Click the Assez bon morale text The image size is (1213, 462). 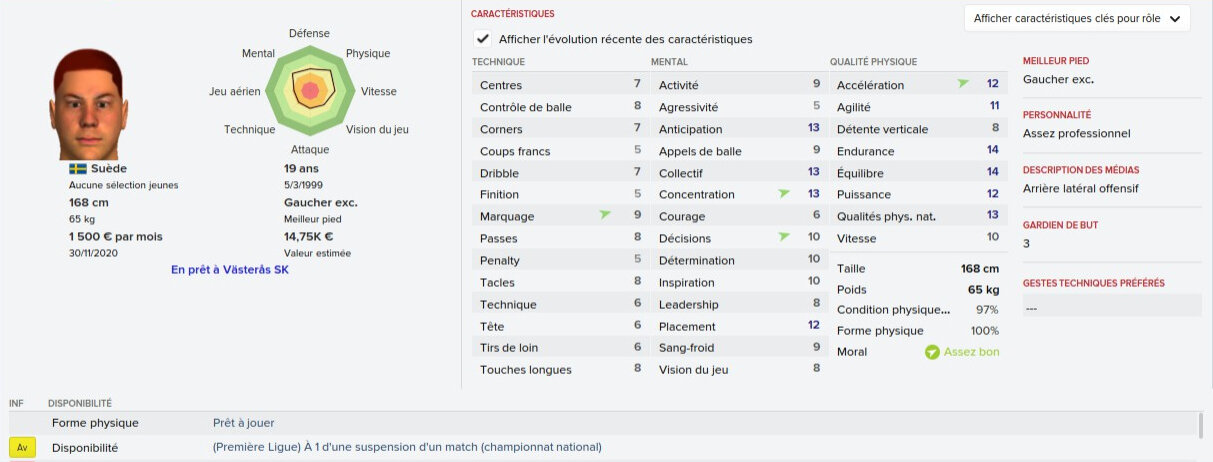click(x=971, y=352)
